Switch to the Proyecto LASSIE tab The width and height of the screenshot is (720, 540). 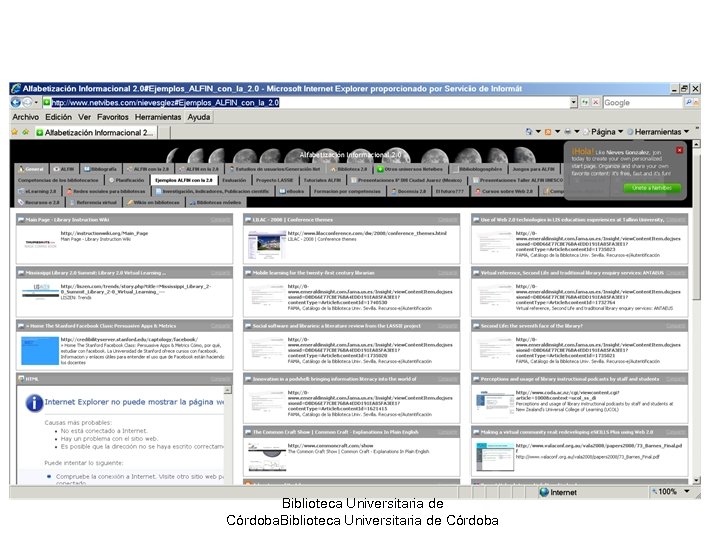[x=274, y=180]
